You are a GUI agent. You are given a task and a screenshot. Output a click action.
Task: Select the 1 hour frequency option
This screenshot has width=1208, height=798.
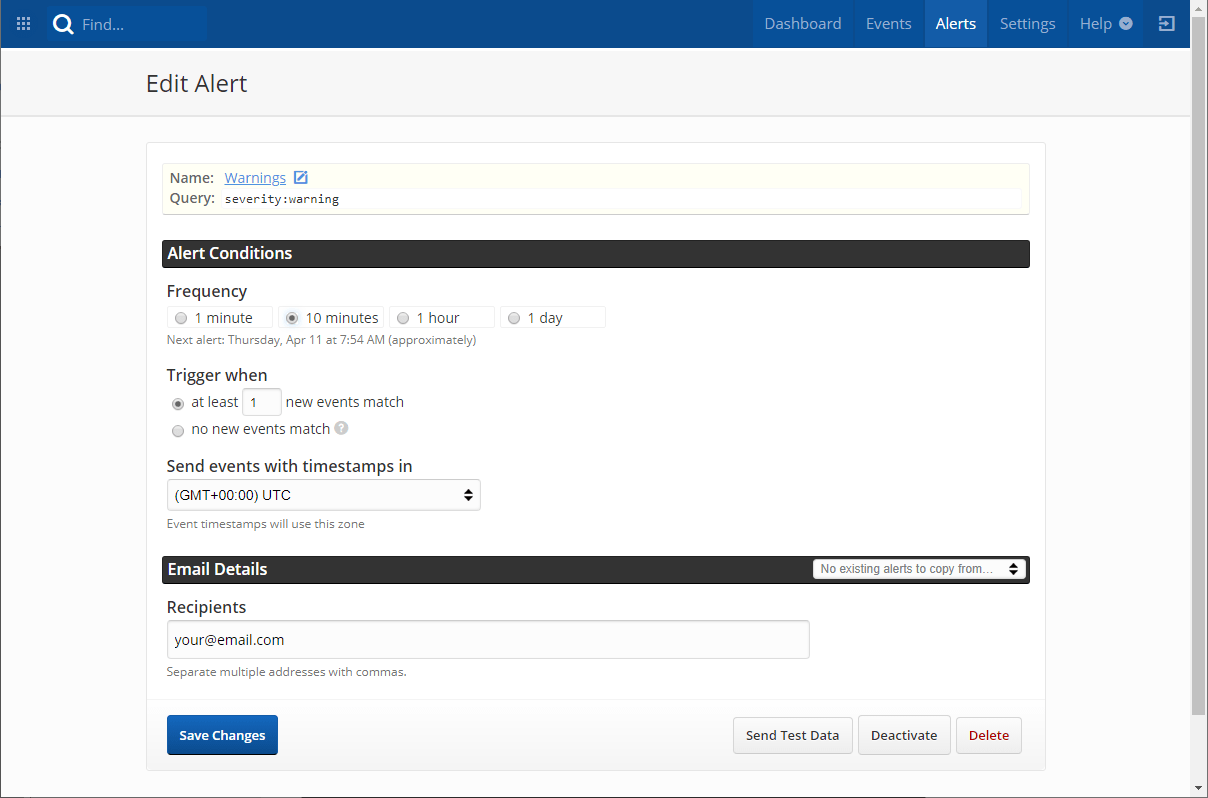tap(403, 318)
